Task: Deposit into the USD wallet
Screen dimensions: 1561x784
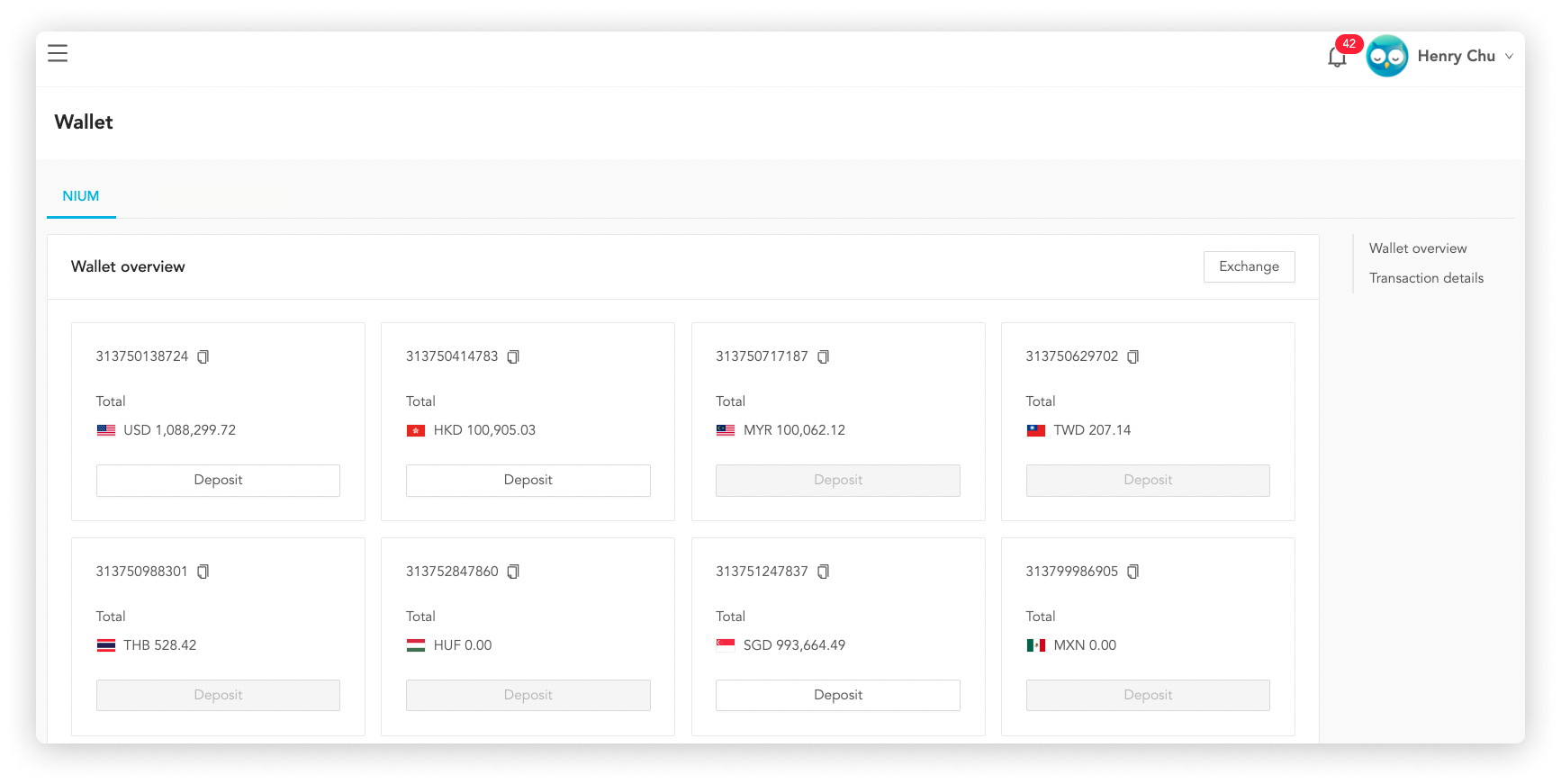Action: tap(218, 480)
